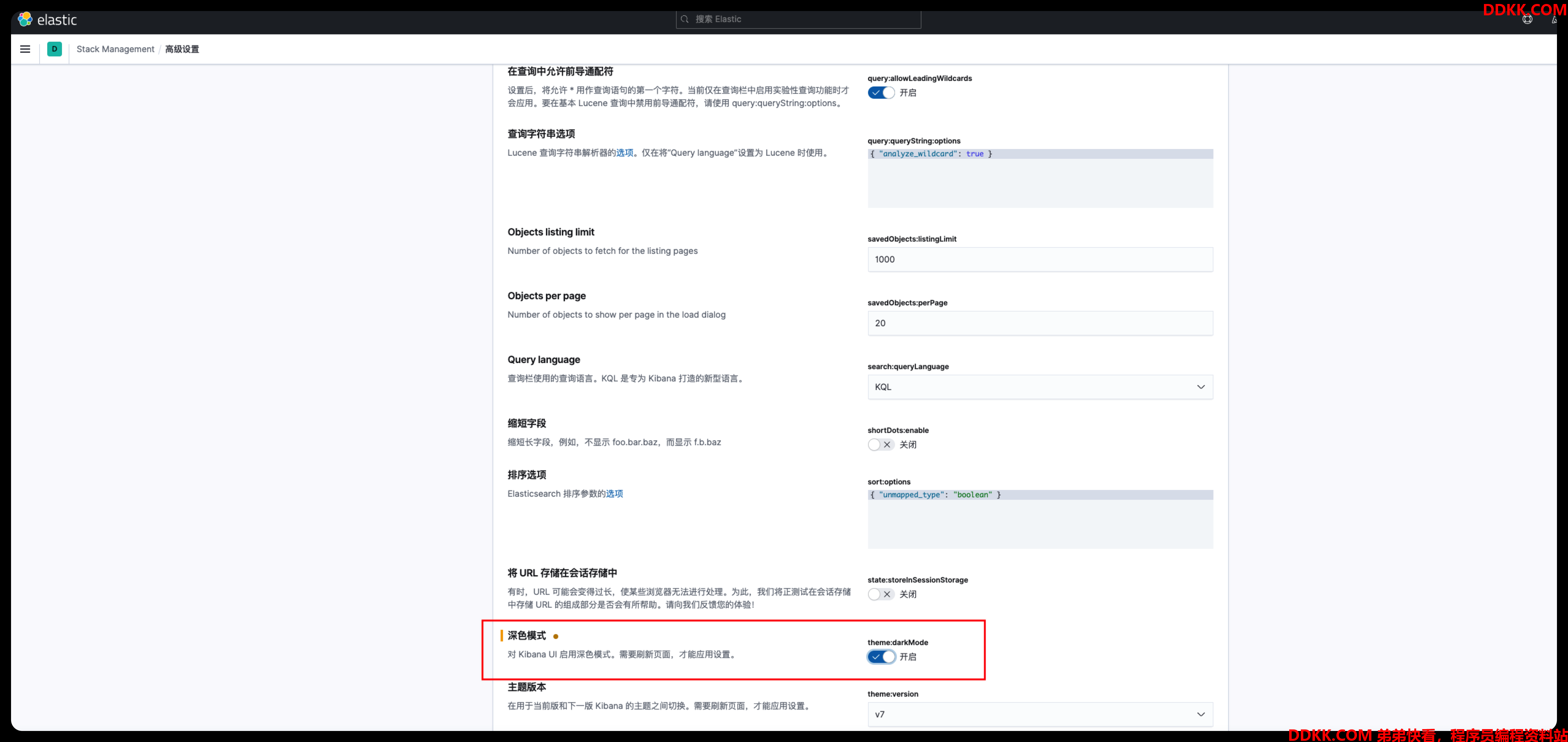The height and width of the screenshot is (742, 1568).
Task: Click the sort:options code editor
Action: pos(1040,519)
